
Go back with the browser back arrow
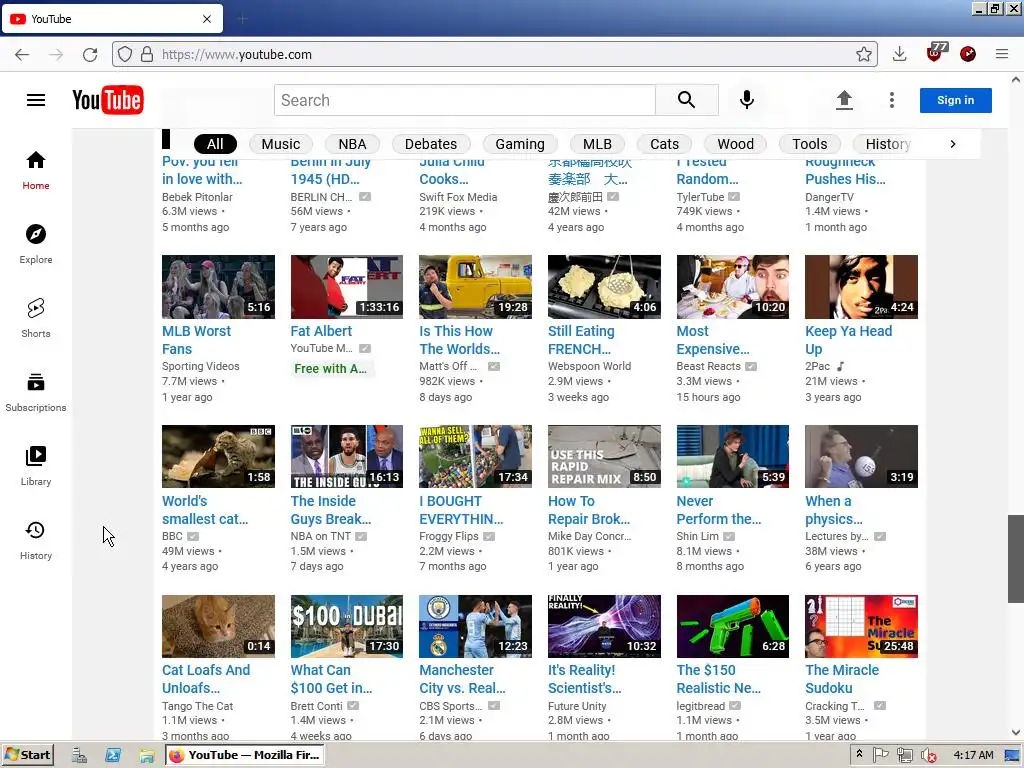22,55
